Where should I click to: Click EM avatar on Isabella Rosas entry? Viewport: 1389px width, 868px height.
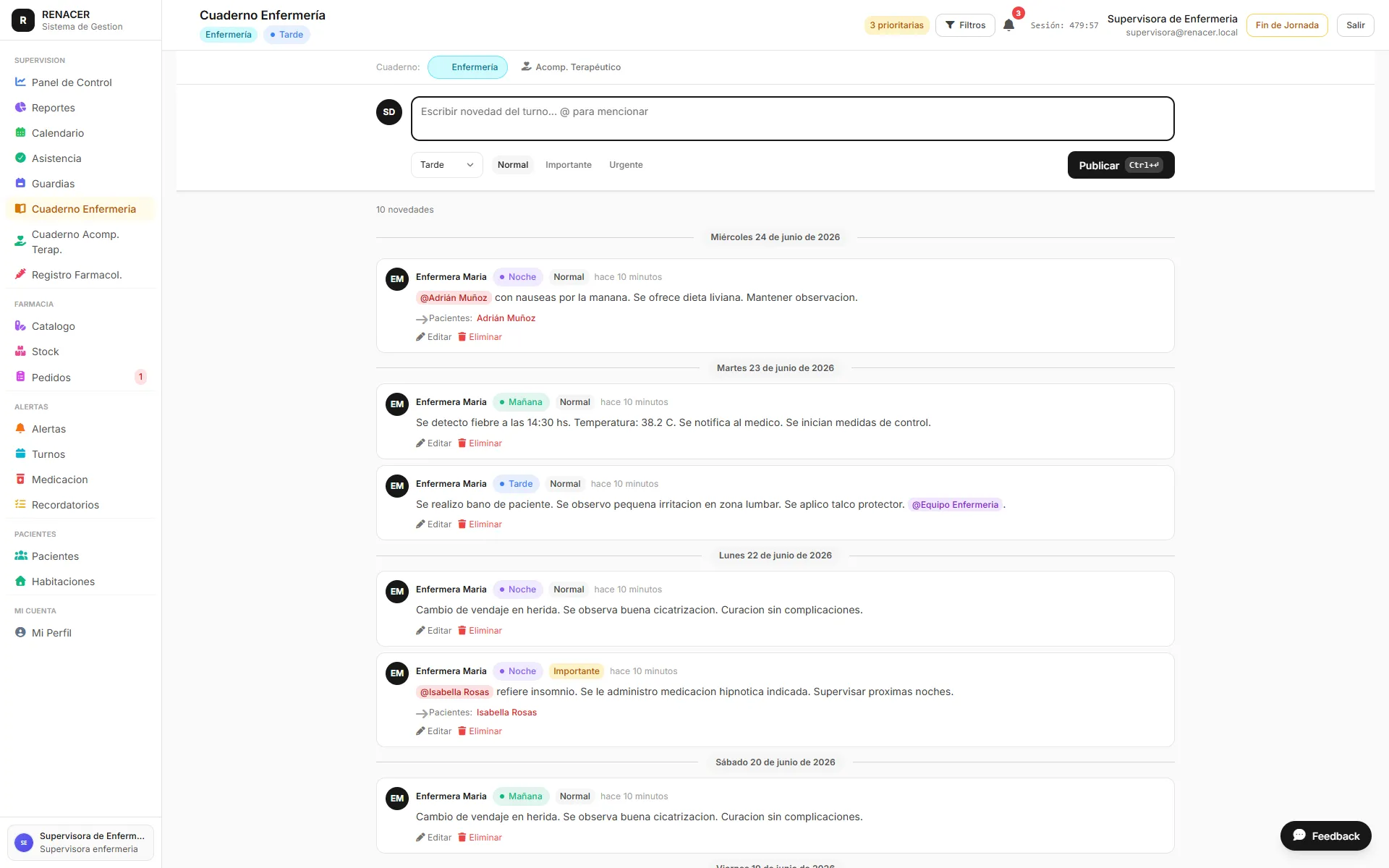click(397, 673)
